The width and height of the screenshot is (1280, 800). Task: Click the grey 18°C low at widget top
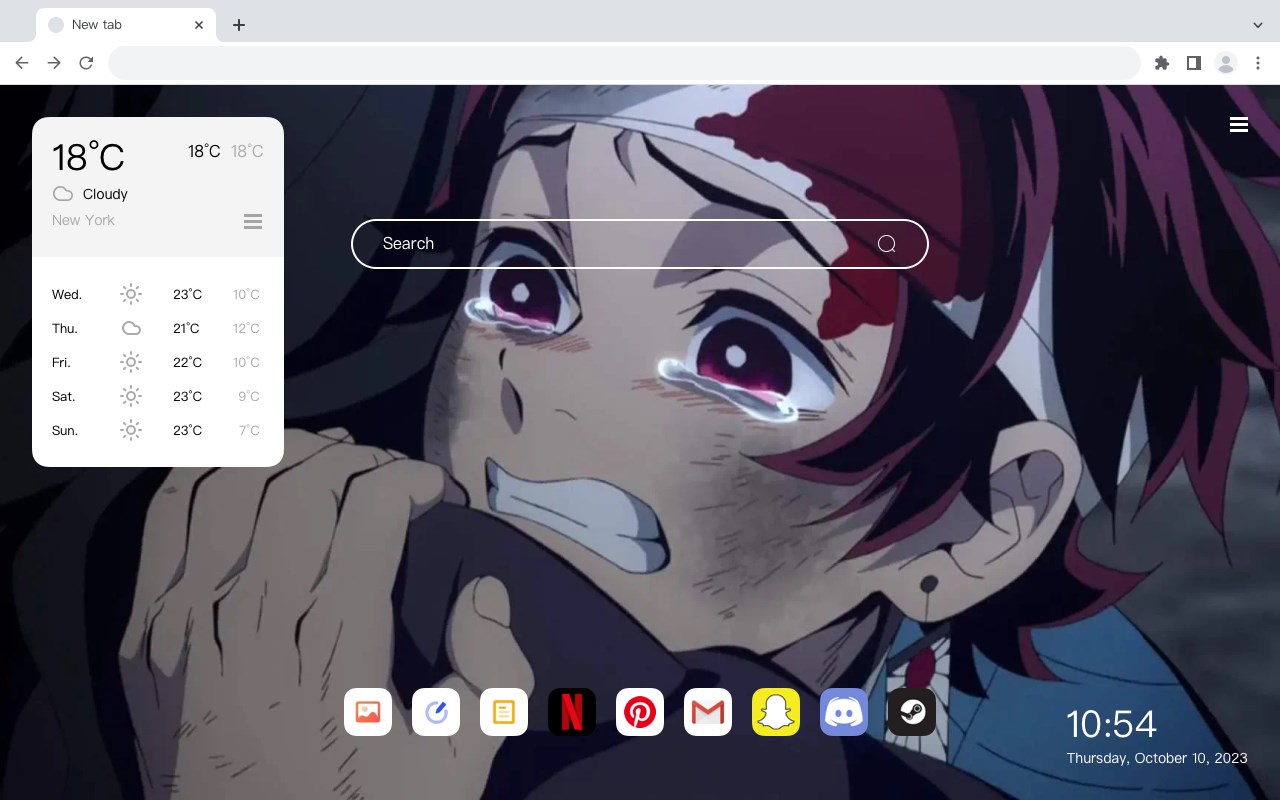[247, 151]
